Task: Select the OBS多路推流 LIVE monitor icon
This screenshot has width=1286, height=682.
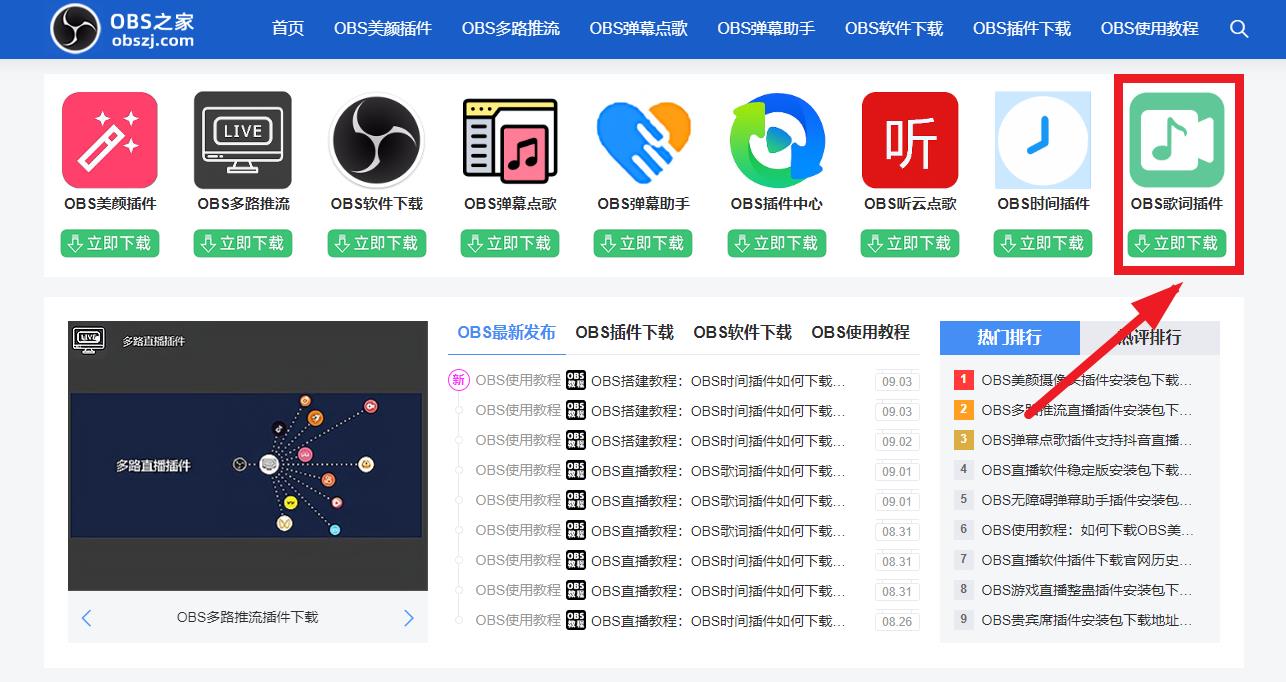Action: tap(243, 140)
